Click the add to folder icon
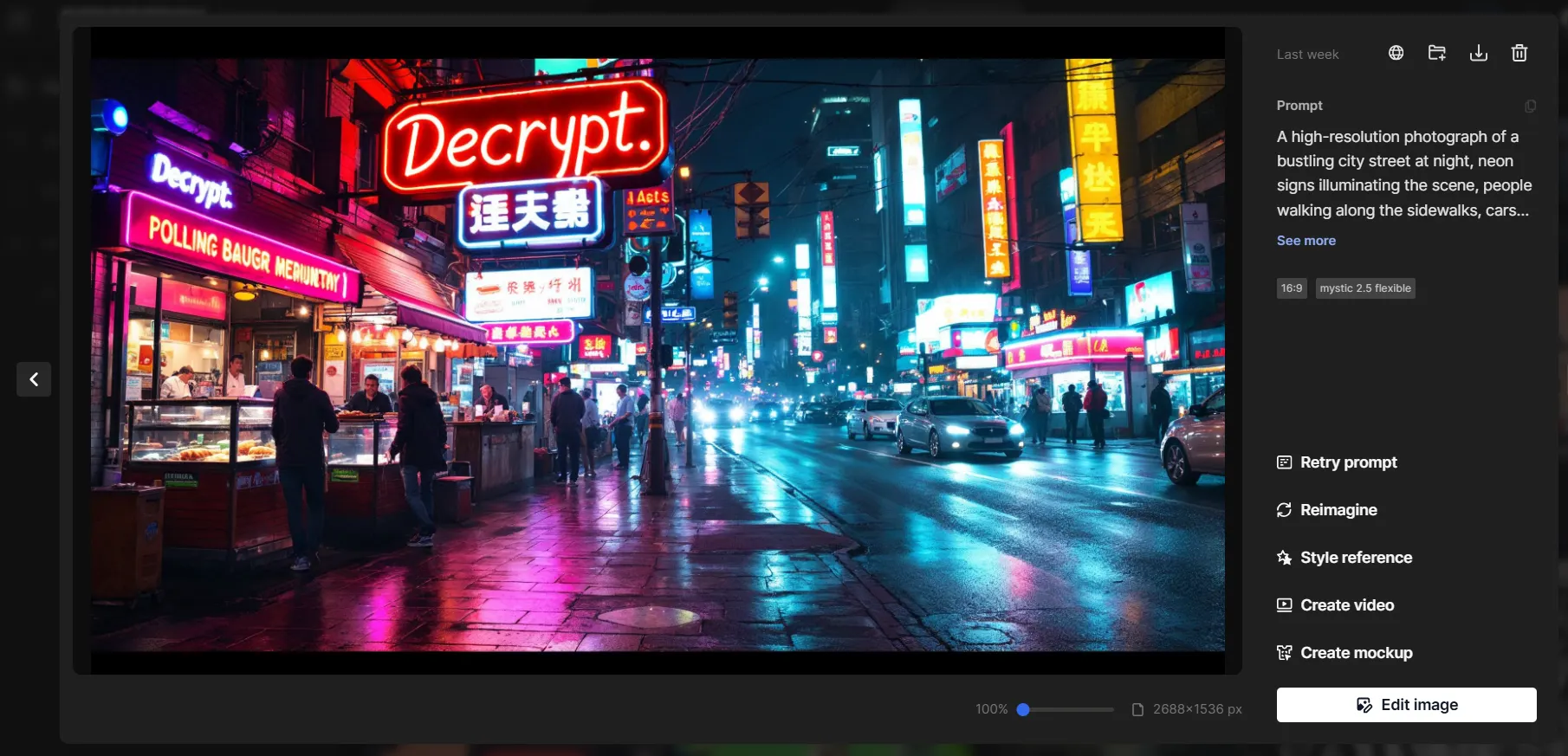 click(1436, 53)
